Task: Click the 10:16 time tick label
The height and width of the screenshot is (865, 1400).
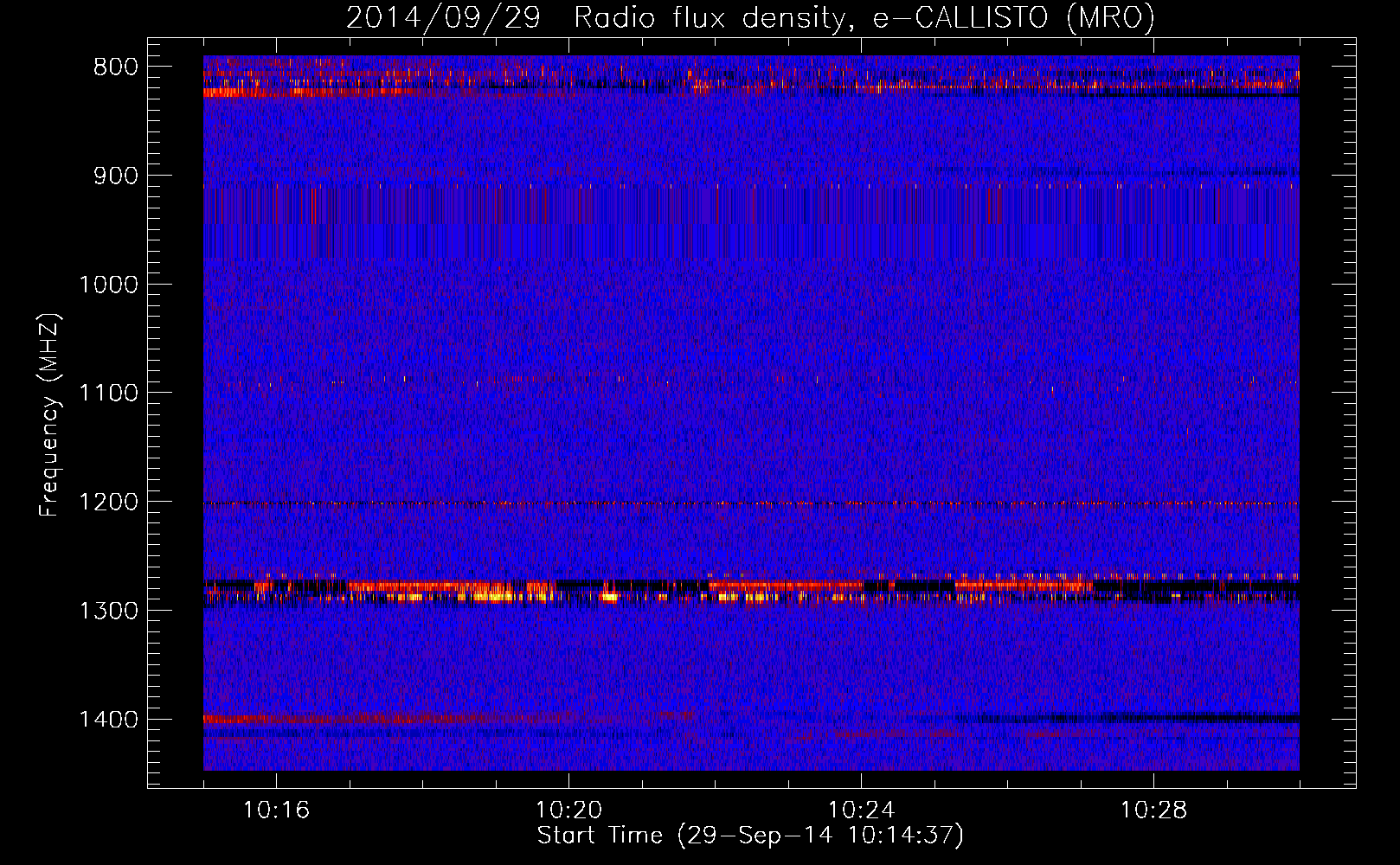Action: click(x=277, y=811)
